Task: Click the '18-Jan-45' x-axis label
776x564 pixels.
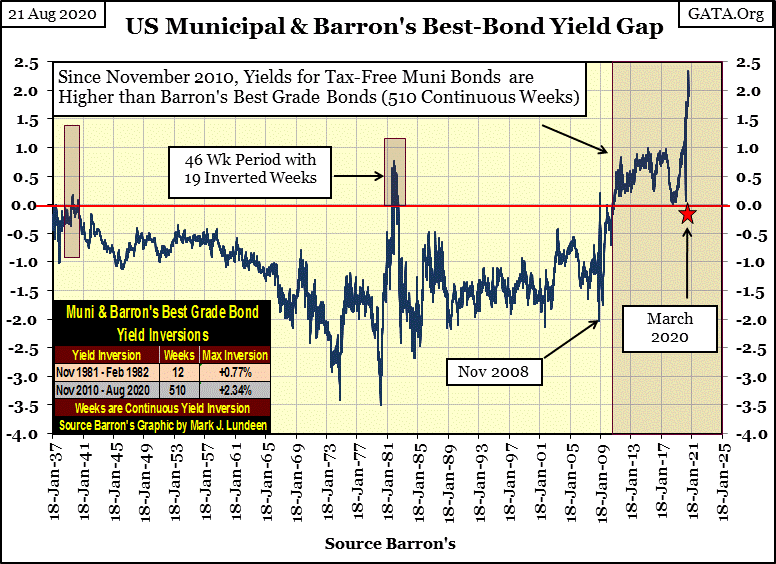Action: (x=115, y=480)
